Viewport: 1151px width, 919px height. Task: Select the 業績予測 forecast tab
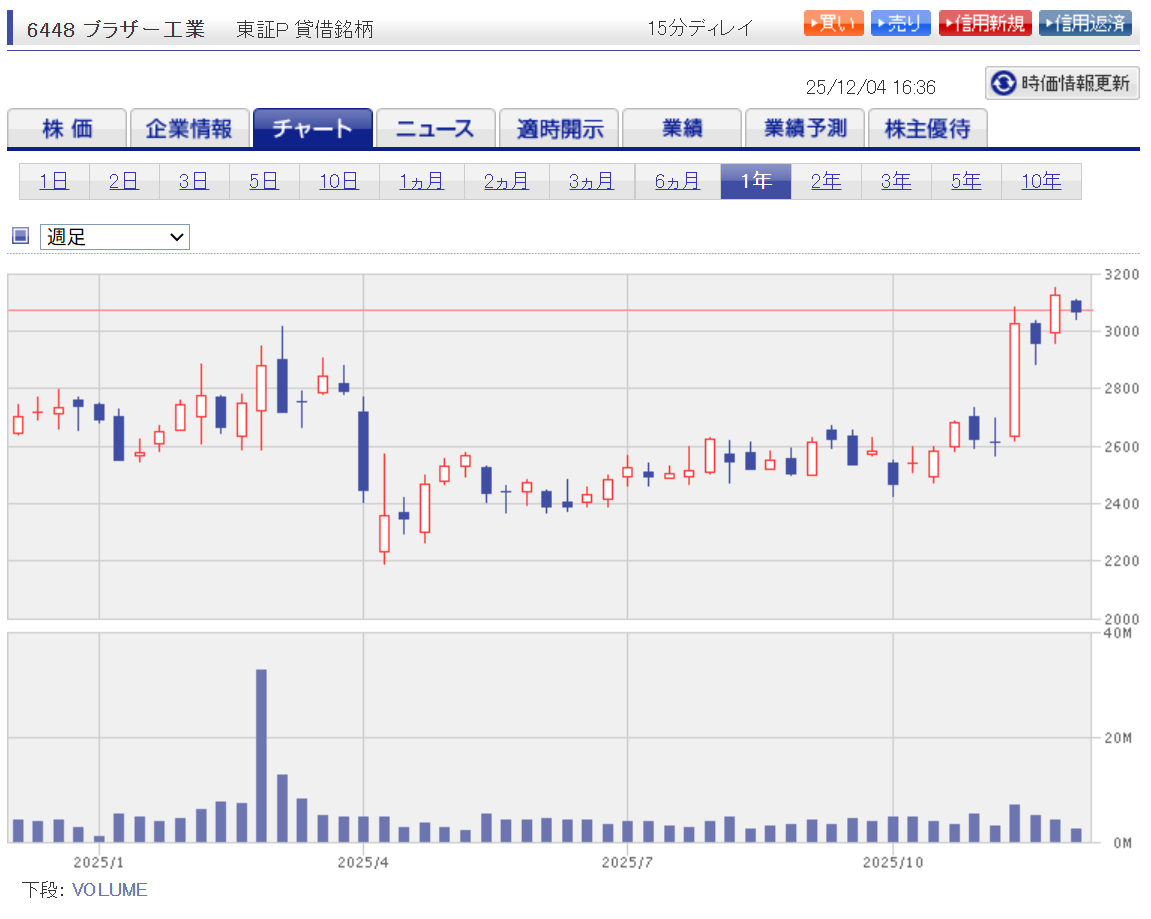click(804, 129)
